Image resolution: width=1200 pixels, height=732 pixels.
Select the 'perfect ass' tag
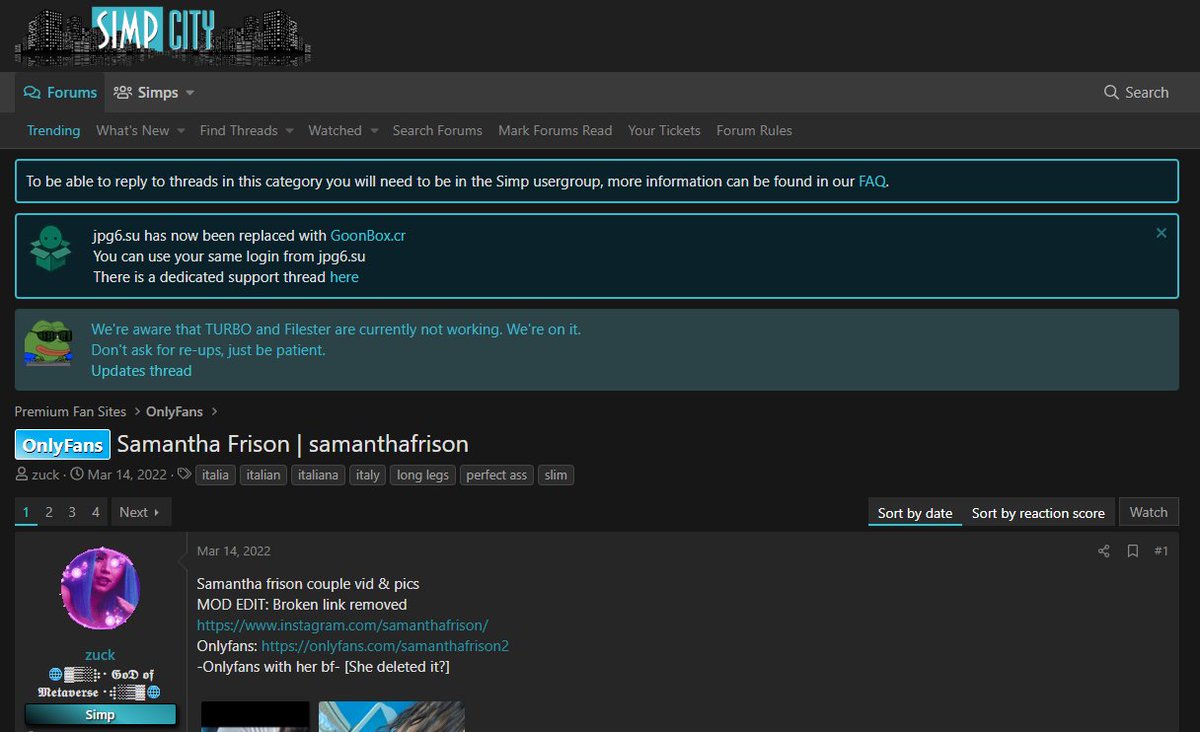pyautogui.click(x=497, y=475)
